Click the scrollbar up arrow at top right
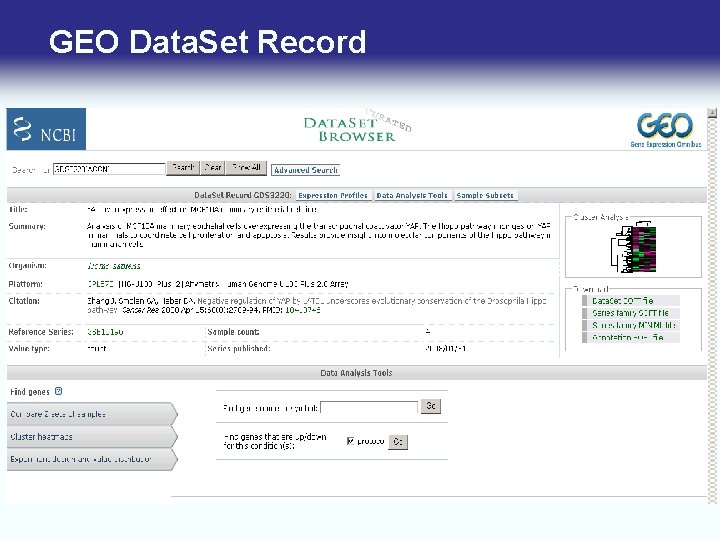The image size is (720, 540). 712,112
